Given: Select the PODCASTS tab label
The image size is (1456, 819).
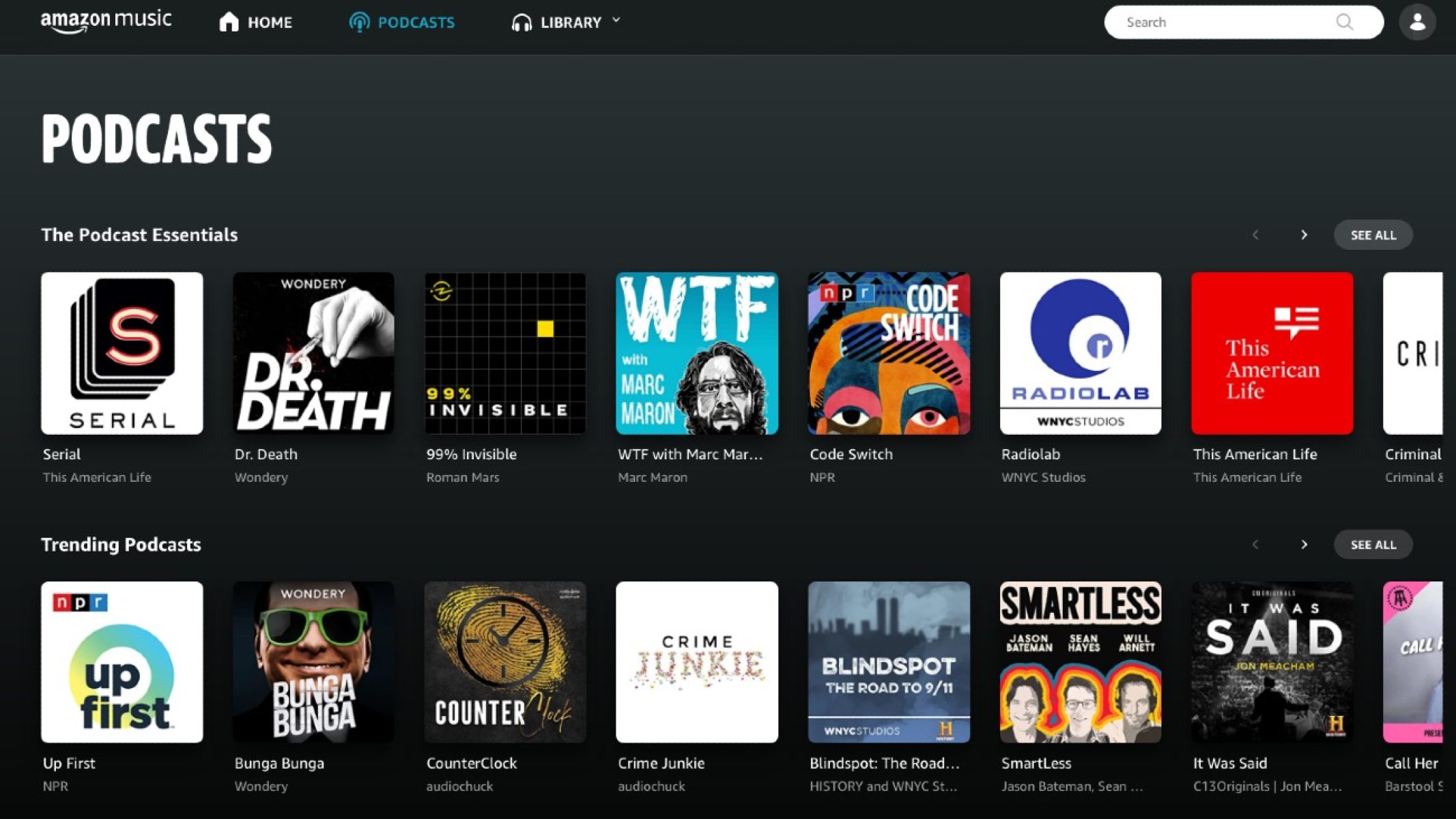Looking at the screenshot, I should [416, 23].
